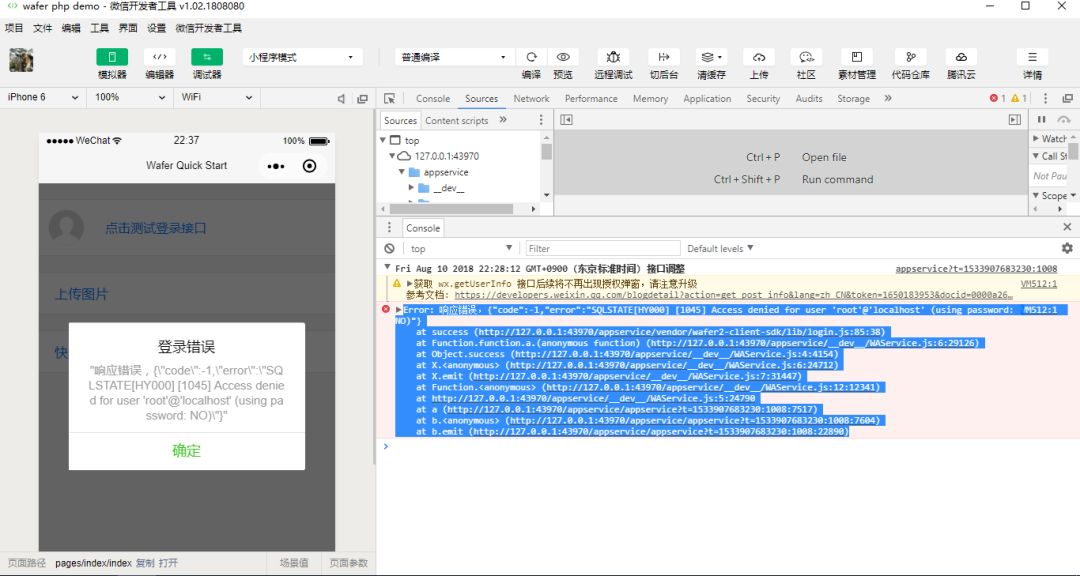Viewport: 1080px width, 576px height.
Task: Collapse the top tree node
Action: (x=383, y=141)
